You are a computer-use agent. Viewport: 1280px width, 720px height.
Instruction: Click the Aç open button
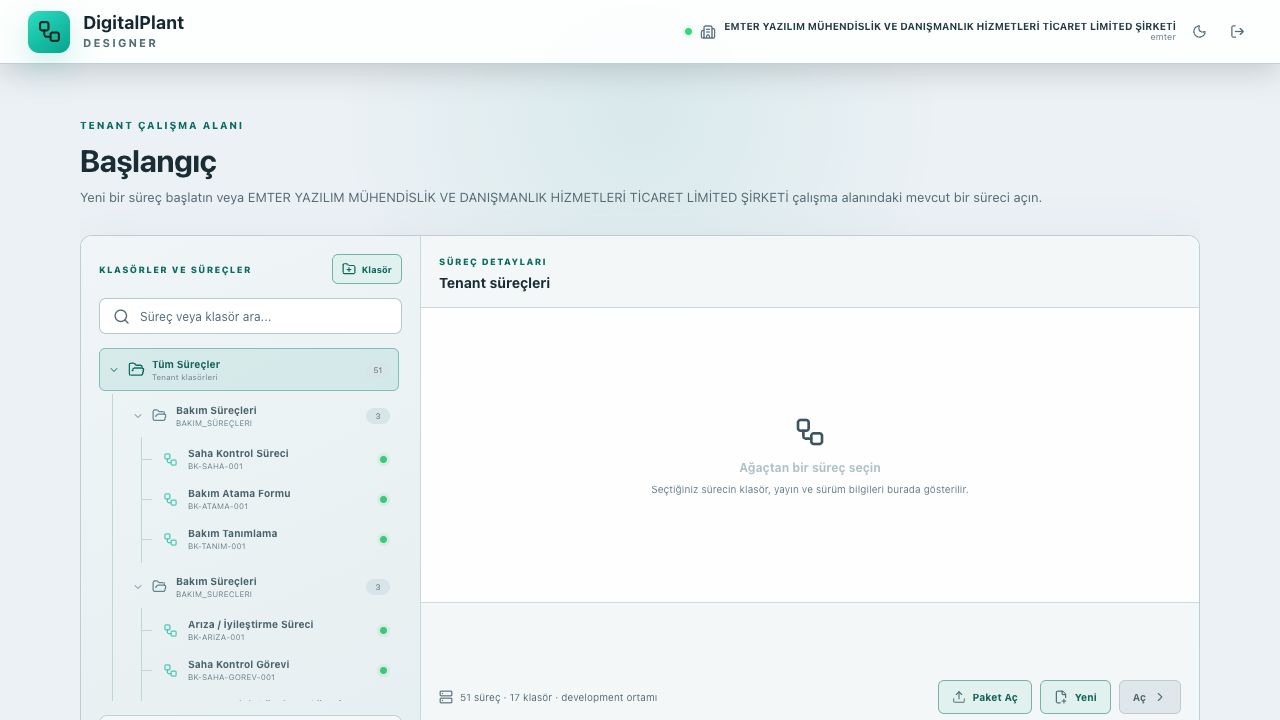point(1150,697)
